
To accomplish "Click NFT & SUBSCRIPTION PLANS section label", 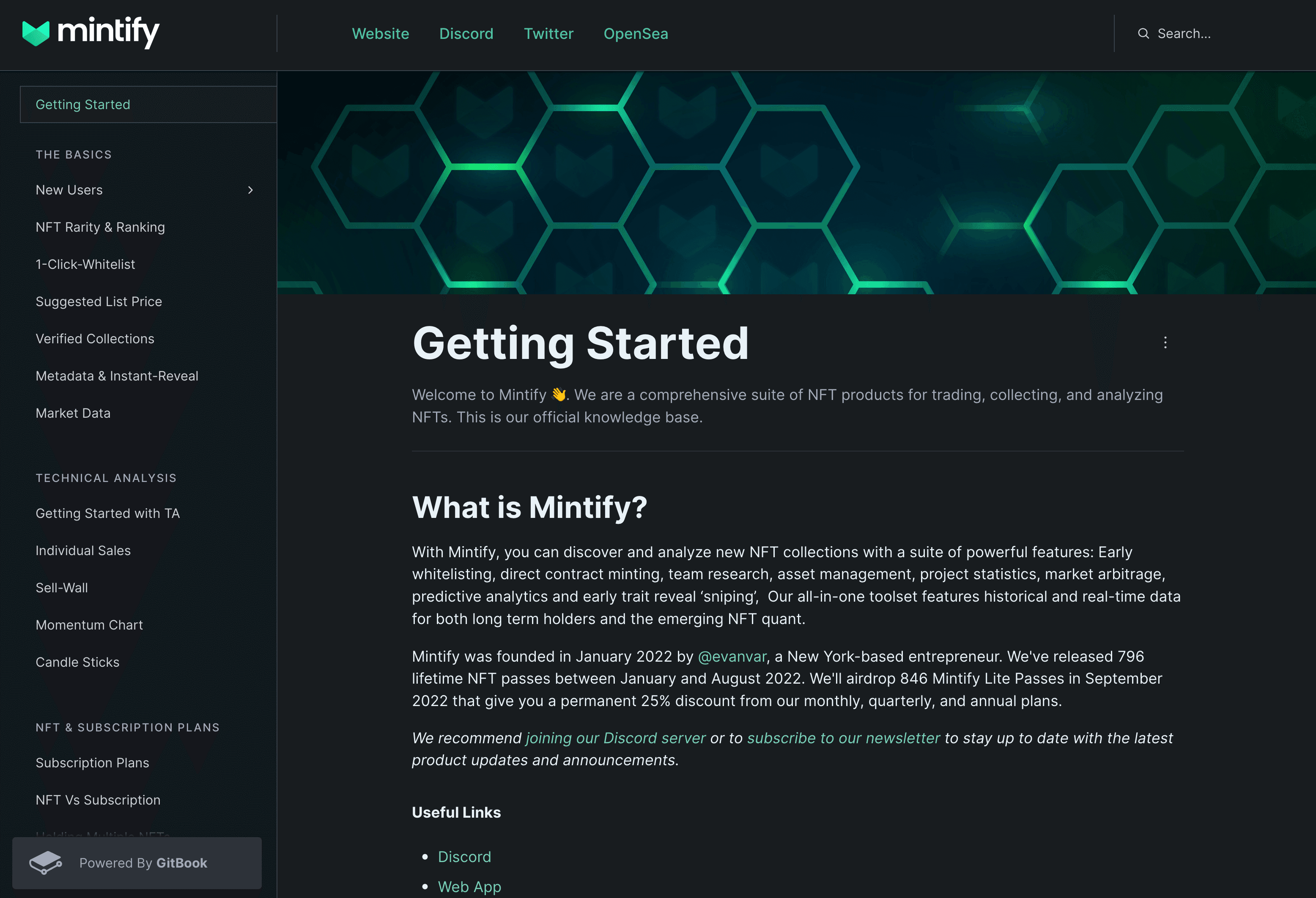I will (127, 727).
